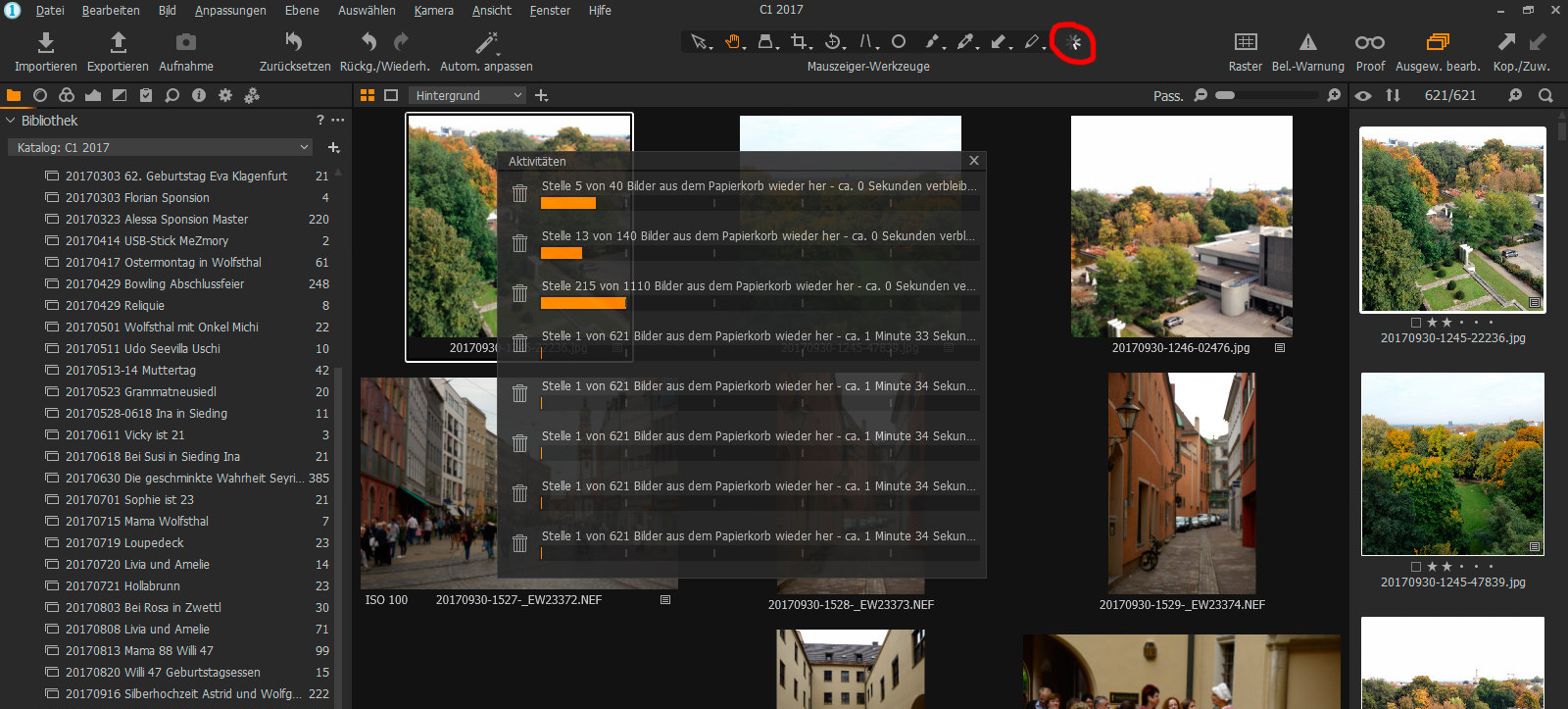This screenshot has width=1568, height=709.
Task: Zoom in viewer with plus magnifier
Action: pyautogui.click(x=1334, y=95)
